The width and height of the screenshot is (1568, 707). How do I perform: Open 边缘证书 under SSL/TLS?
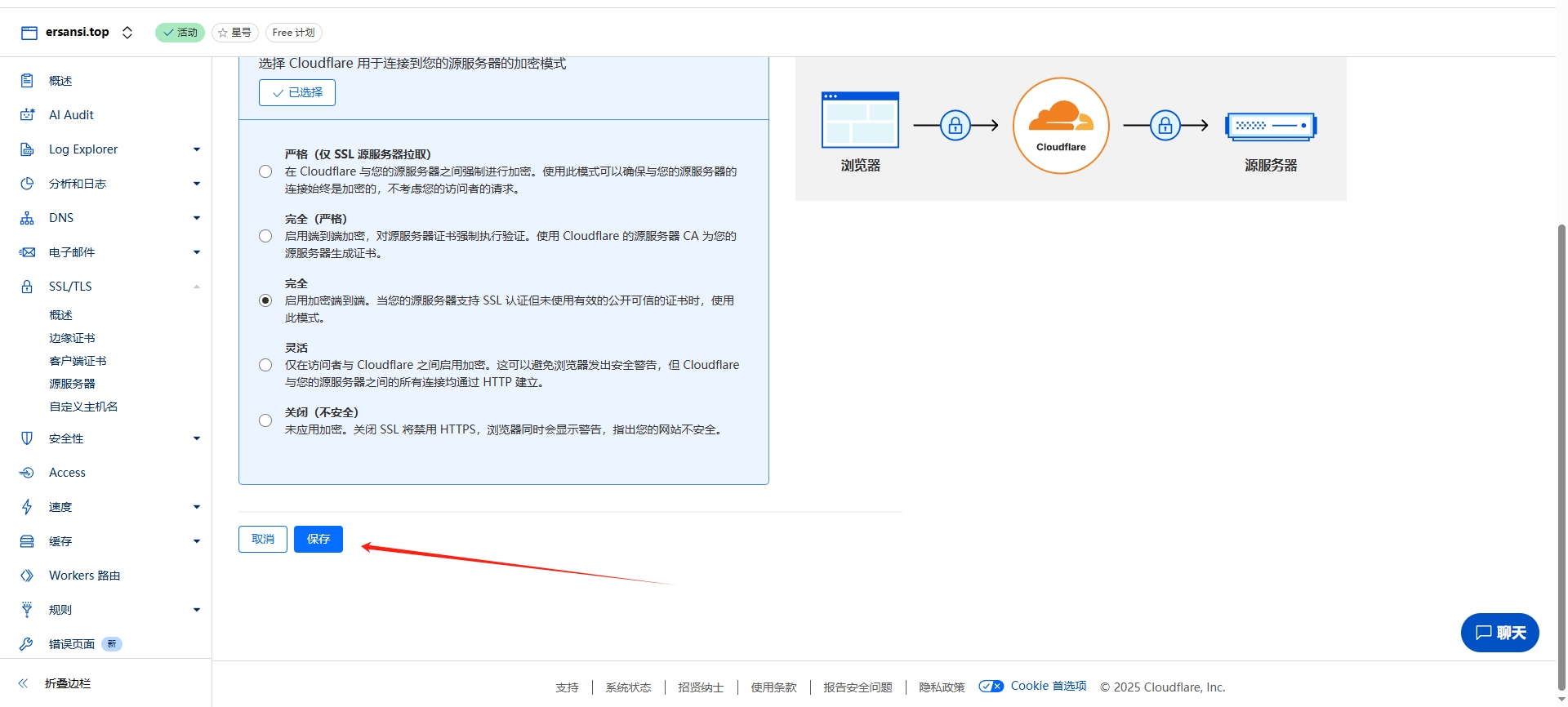pos(72,338)
